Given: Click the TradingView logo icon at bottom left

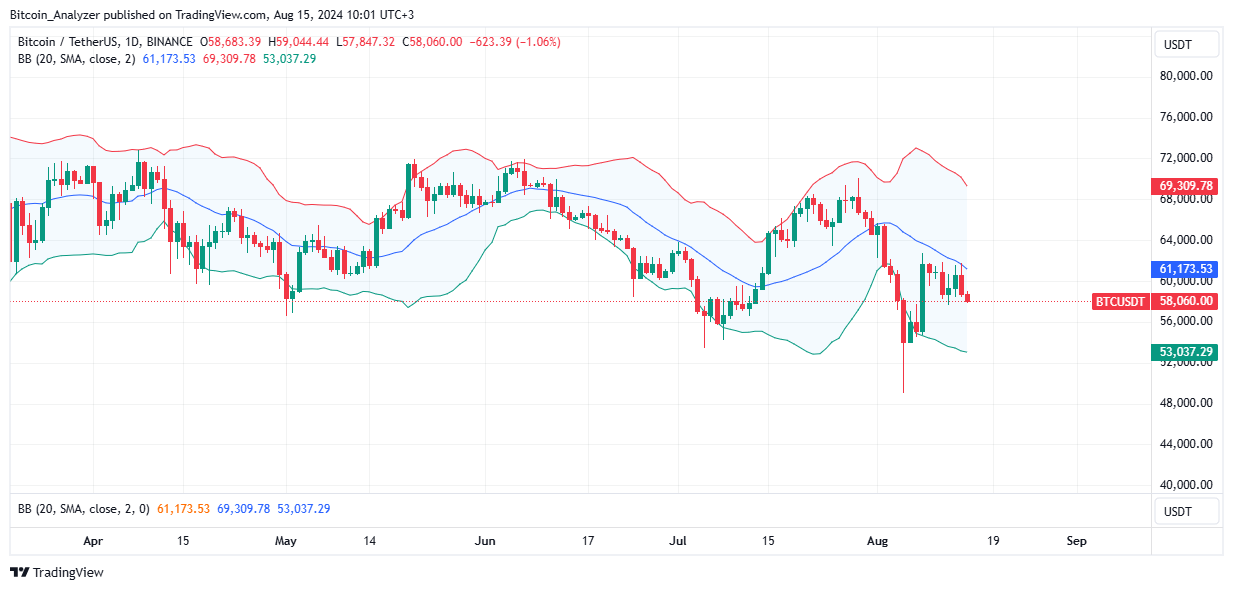Looking at the screenshot, I should 17,573.
